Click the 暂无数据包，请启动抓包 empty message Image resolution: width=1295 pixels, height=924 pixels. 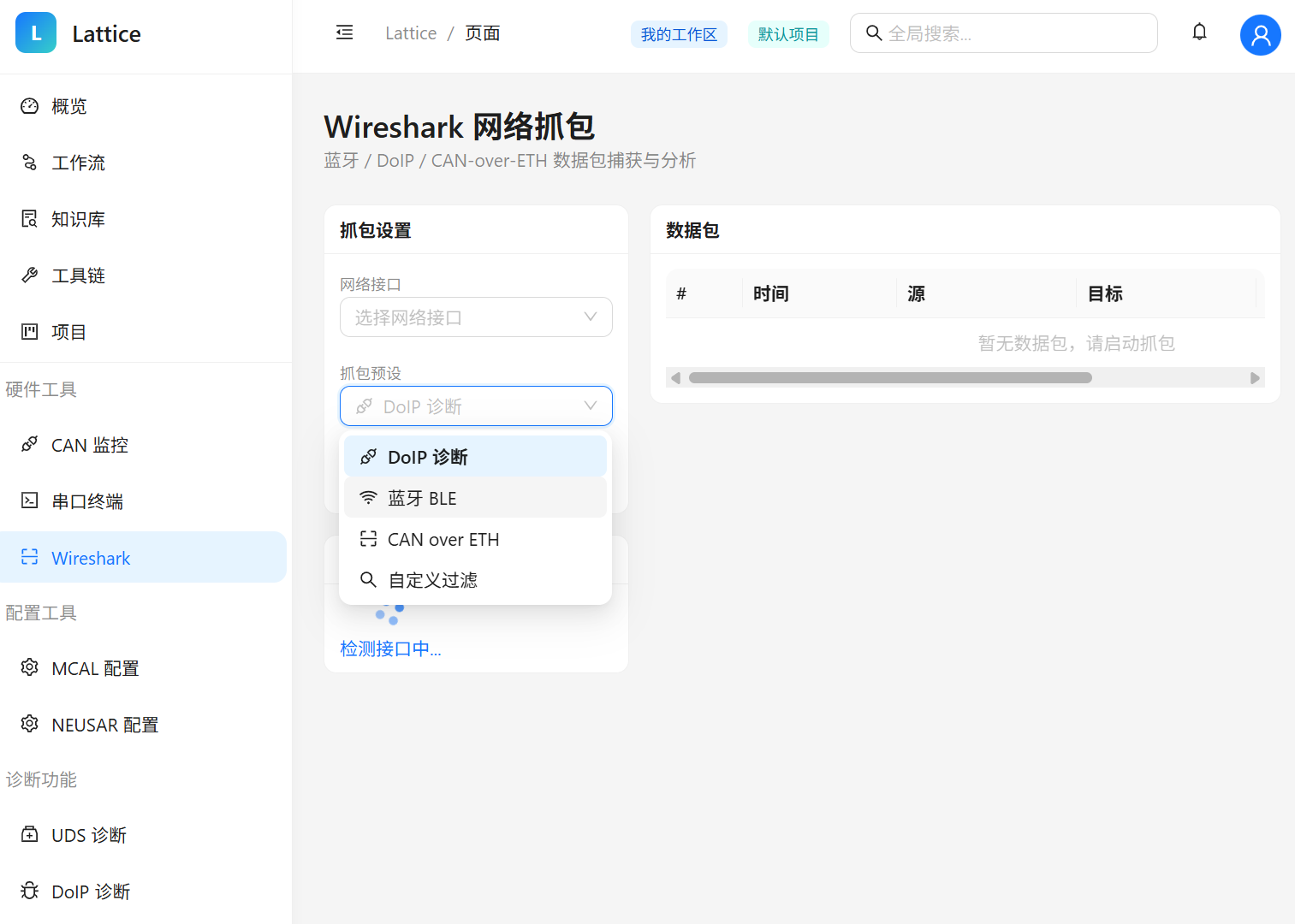[1076, 343]
